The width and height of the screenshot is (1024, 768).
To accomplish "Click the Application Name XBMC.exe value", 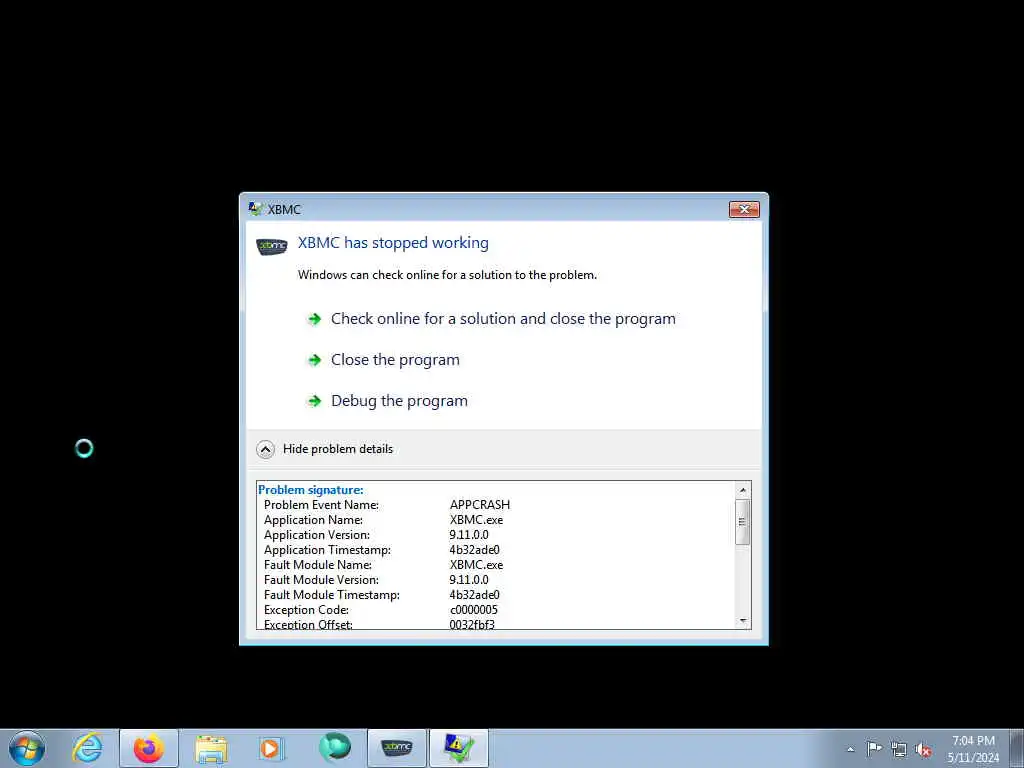I will point(476,520).
